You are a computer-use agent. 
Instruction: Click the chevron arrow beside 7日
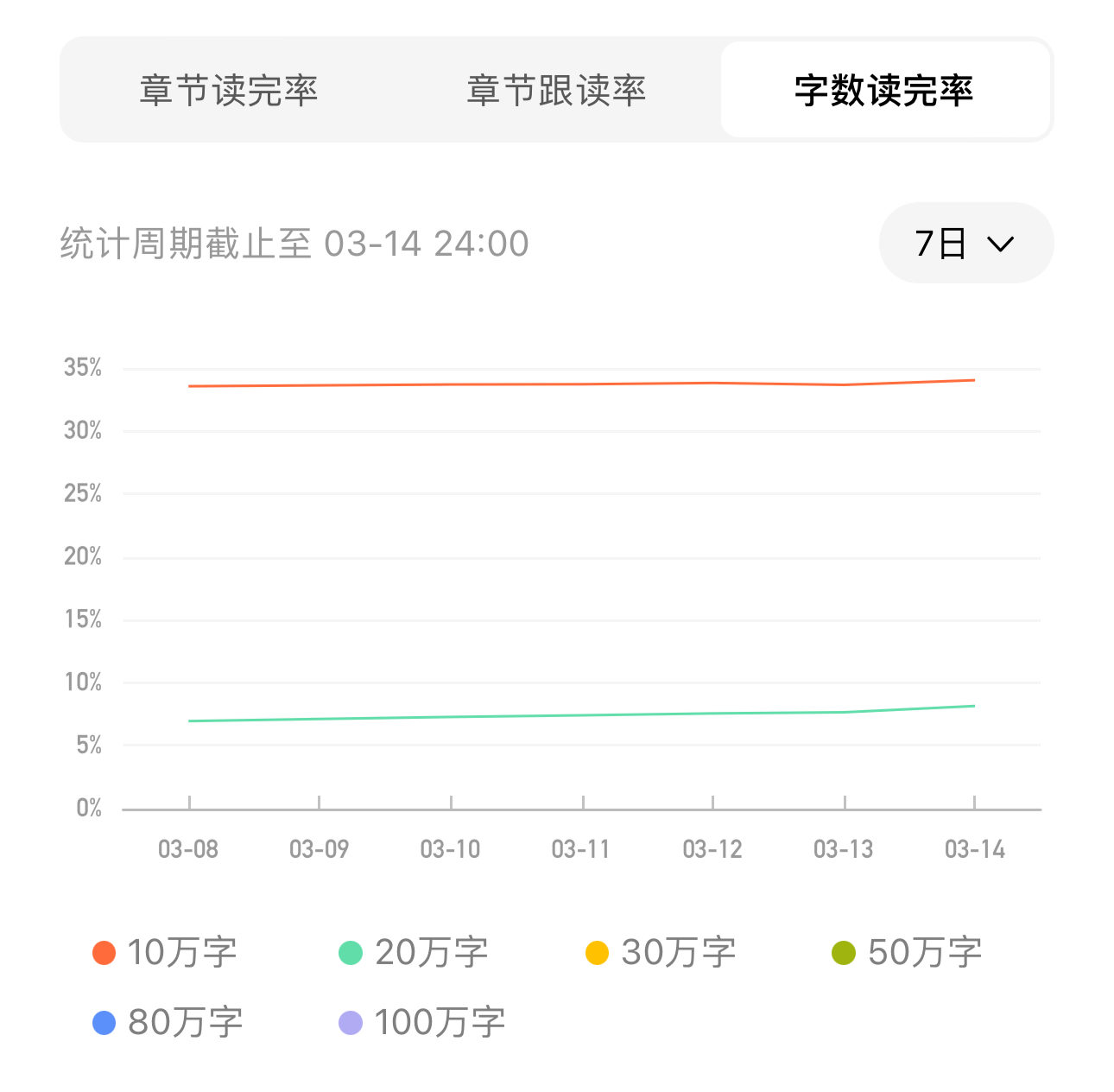coord(1001,244)
